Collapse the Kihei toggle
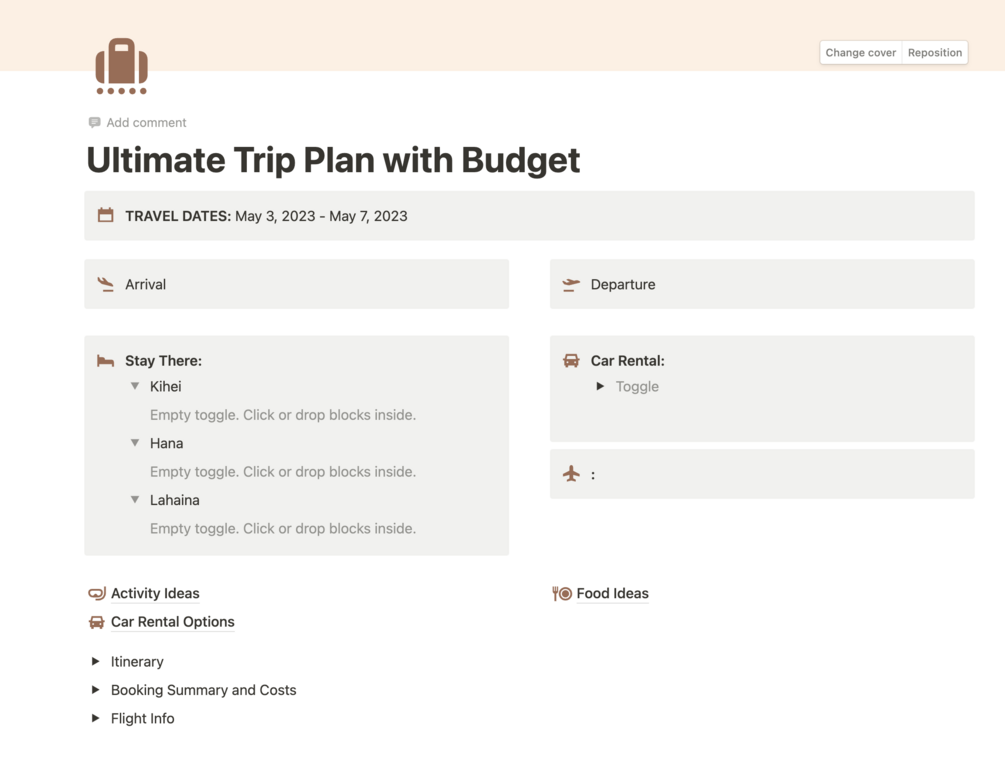Viewport: 1005px width, 766px height. [135, 386]
